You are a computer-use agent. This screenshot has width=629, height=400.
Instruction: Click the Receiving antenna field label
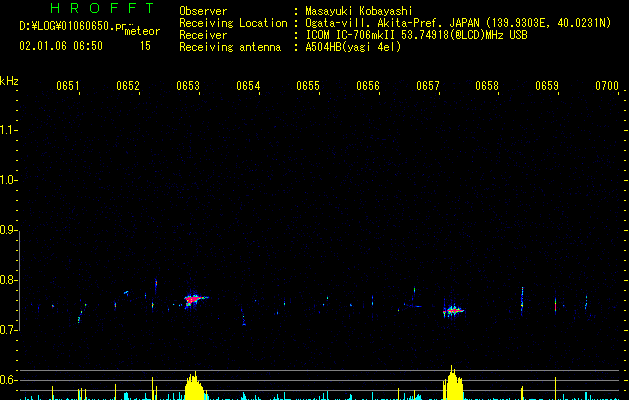pos(230,47)
